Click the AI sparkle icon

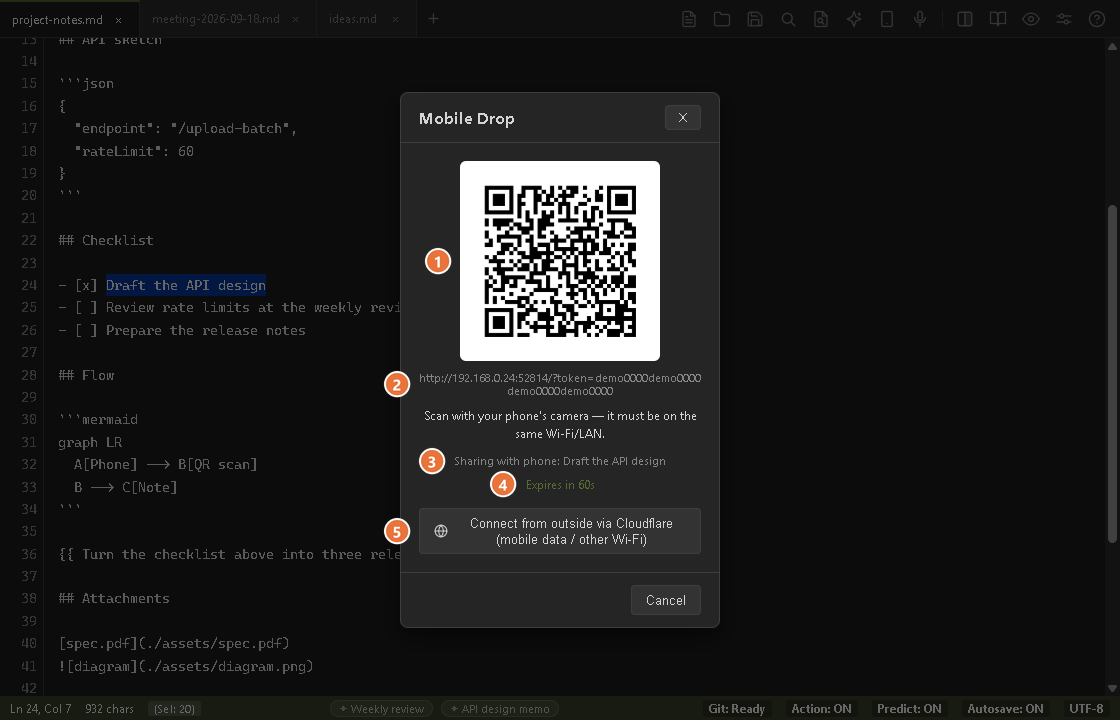[x=854, y=19]
